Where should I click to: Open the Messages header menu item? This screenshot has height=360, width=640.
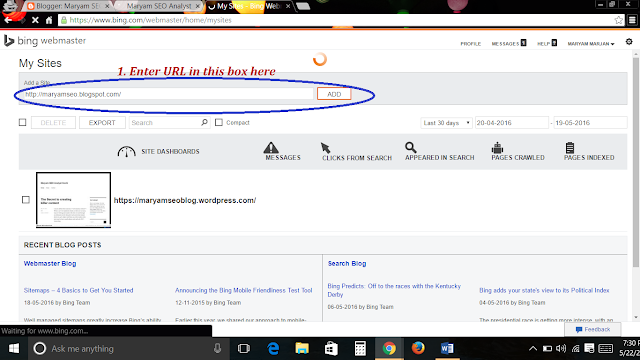[x=509, y=43]
